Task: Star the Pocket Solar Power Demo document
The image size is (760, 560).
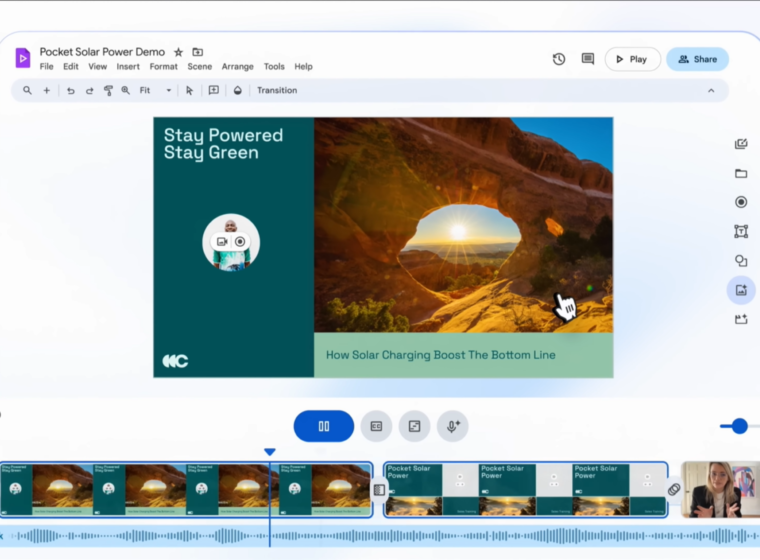Action: [x=178, y=52]
